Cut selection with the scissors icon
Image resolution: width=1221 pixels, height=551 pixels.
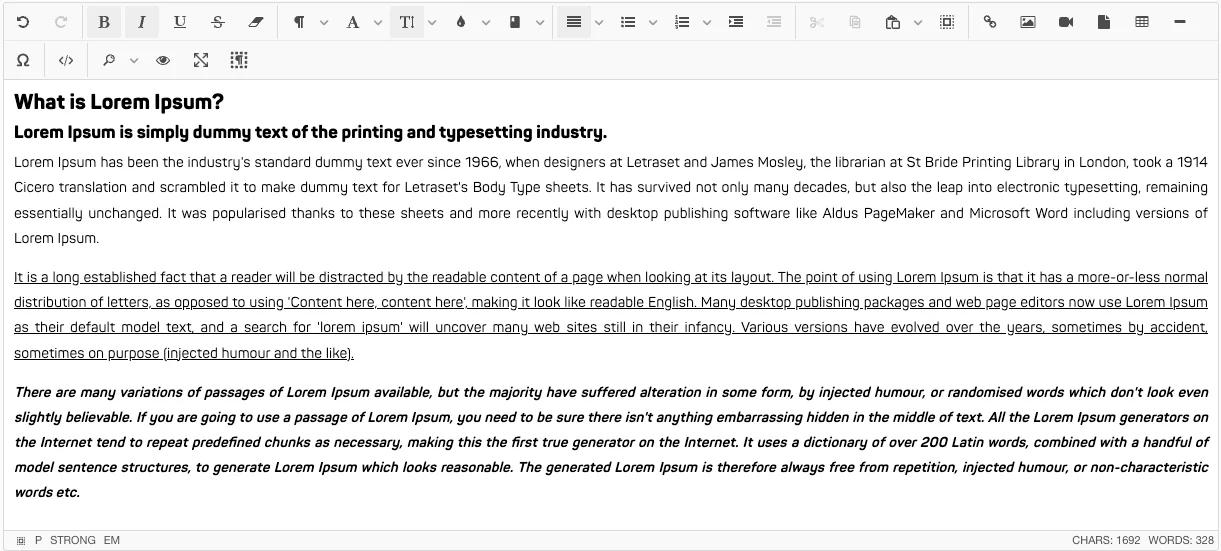pyautogui.click(x=817, y=22)
